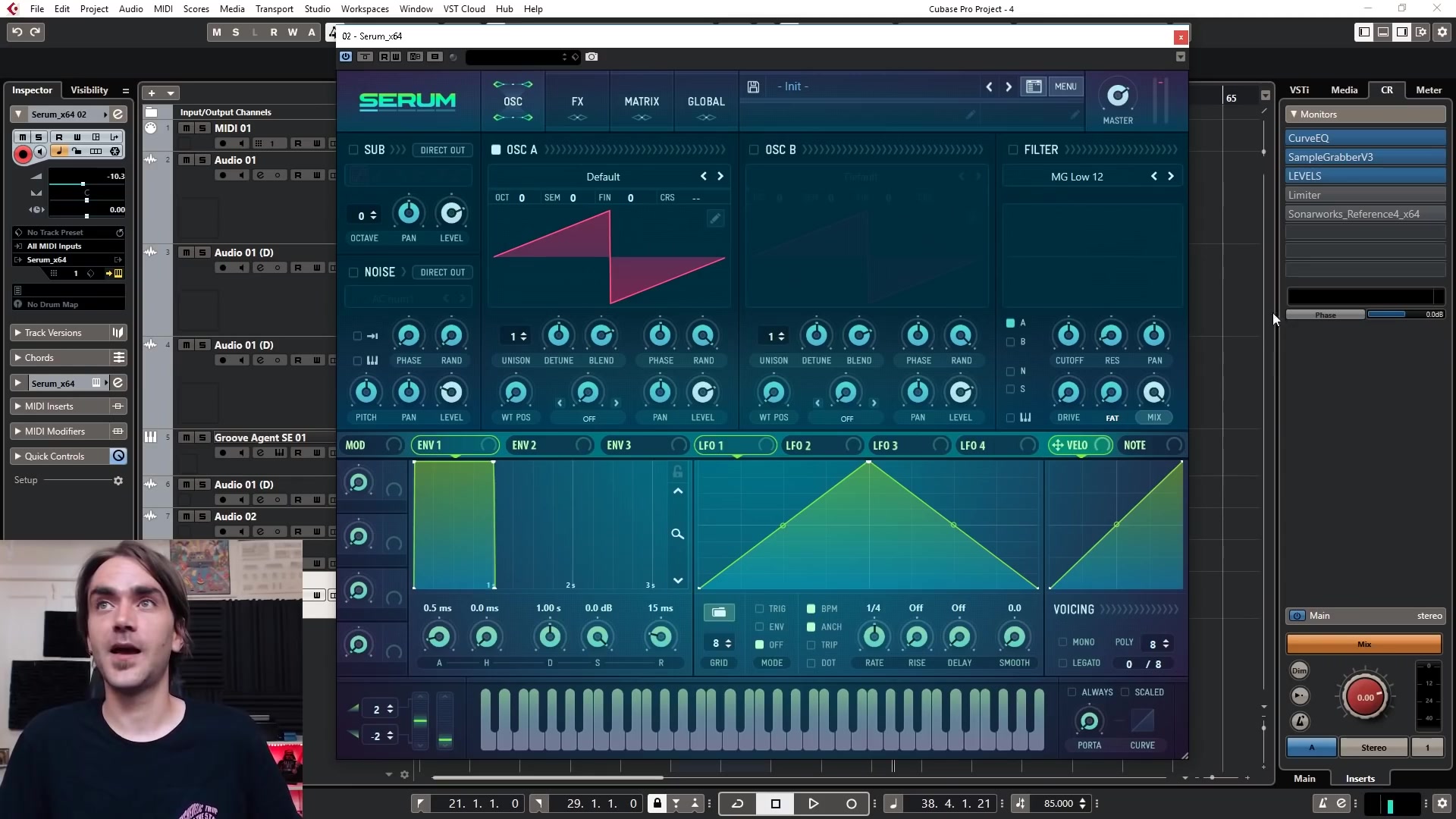Click the MENU button in Serum

point(1065,86)
